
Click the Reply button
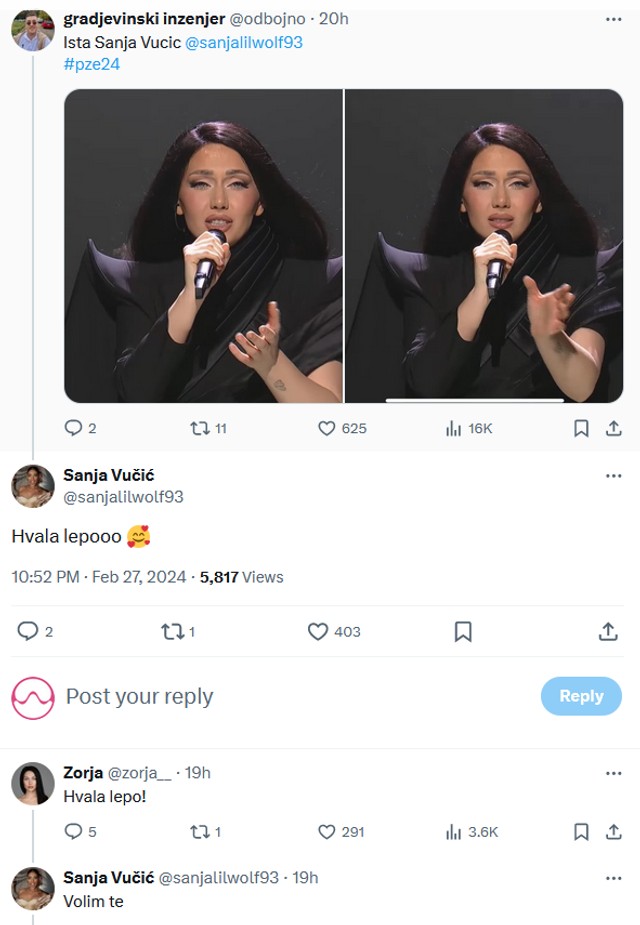click(581, 696)
